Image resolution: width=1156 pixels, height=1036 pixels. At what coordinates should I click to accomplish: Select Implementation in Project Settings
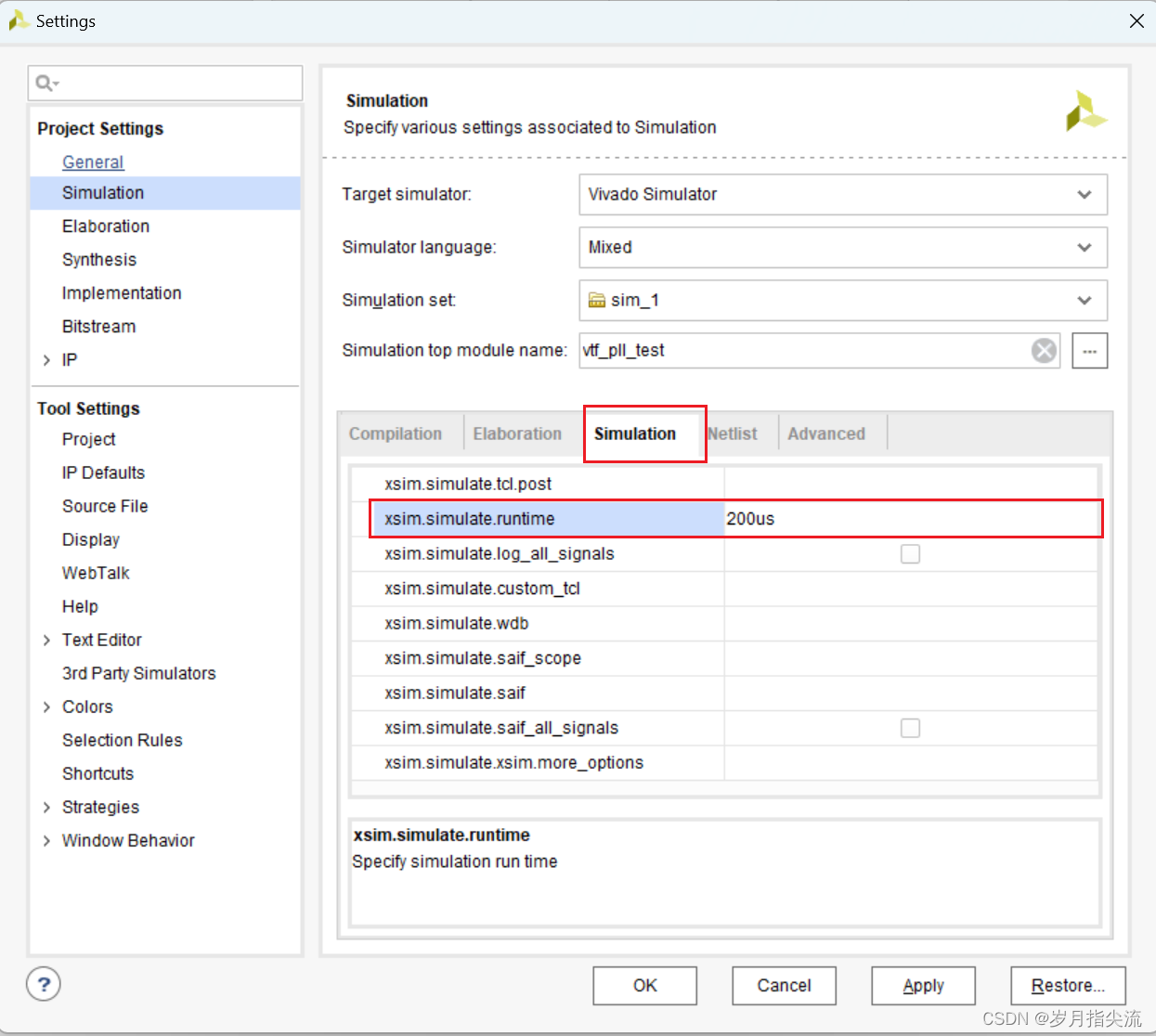122,293
